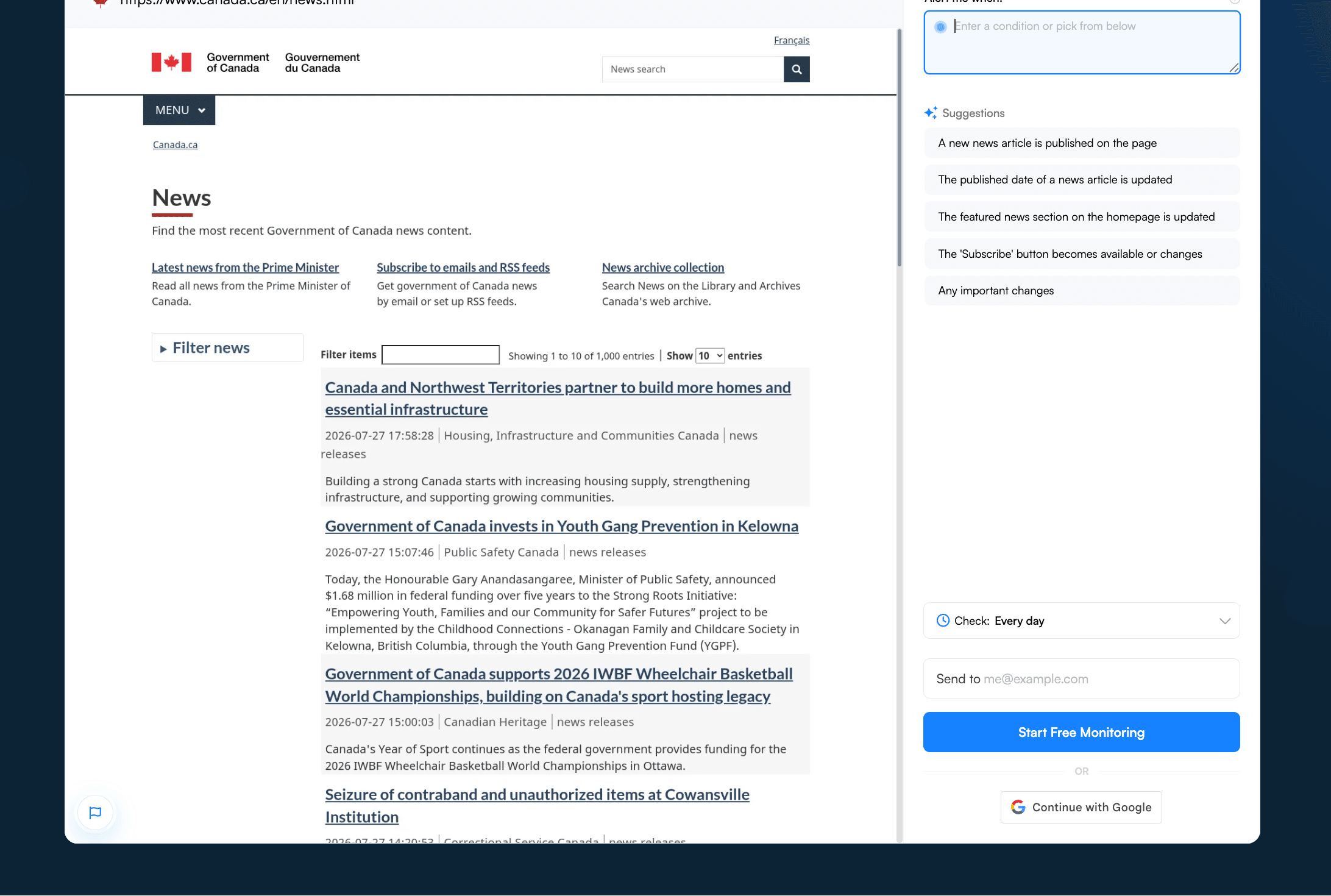The height and width of the screenshot is (896, 1331).
Task: Click 'Canadian Heritage' department text
Action: point(495,722)
